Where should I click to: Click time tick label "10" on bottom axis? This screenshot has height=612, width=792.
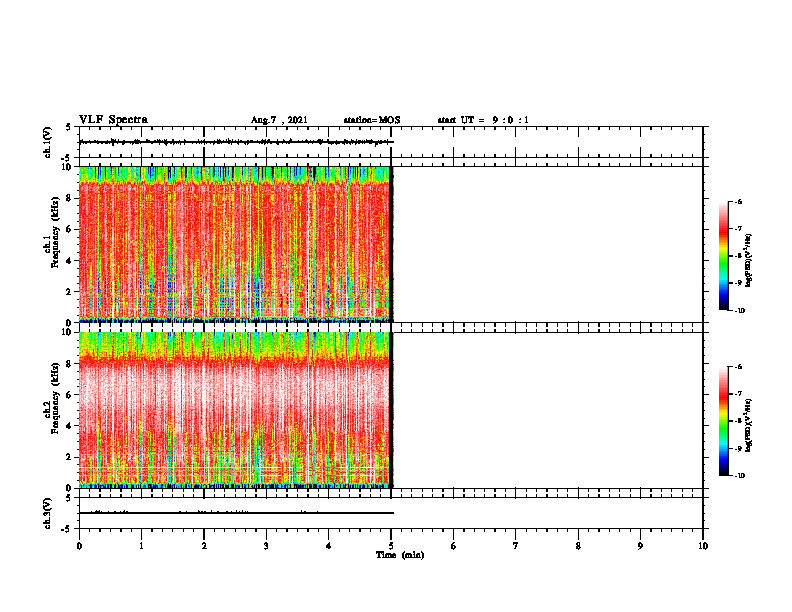coord(703,546)
